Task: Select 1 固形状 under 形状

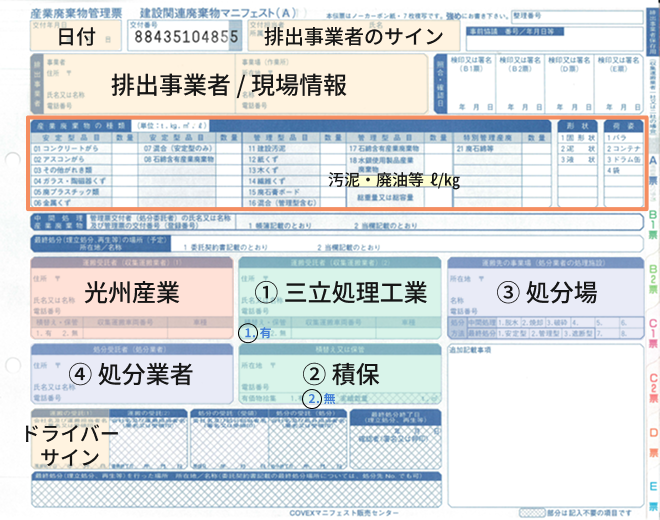Action: point(578,138)
